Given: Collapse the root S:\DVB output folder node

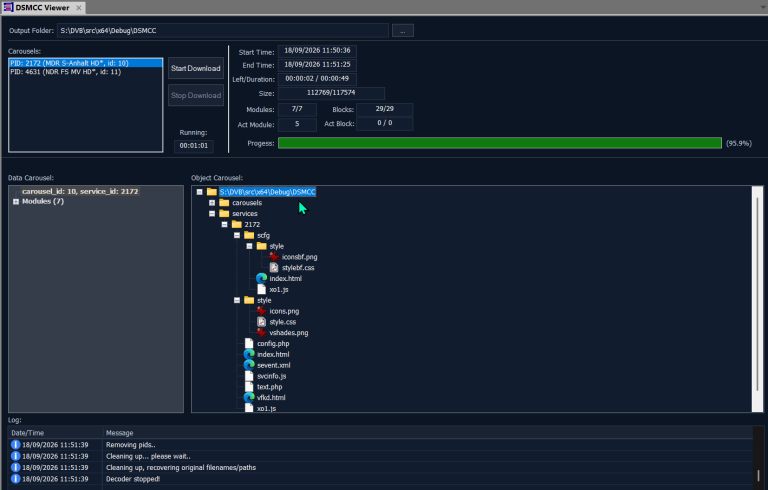Looking at the screenshot, I should click(199, 192).
